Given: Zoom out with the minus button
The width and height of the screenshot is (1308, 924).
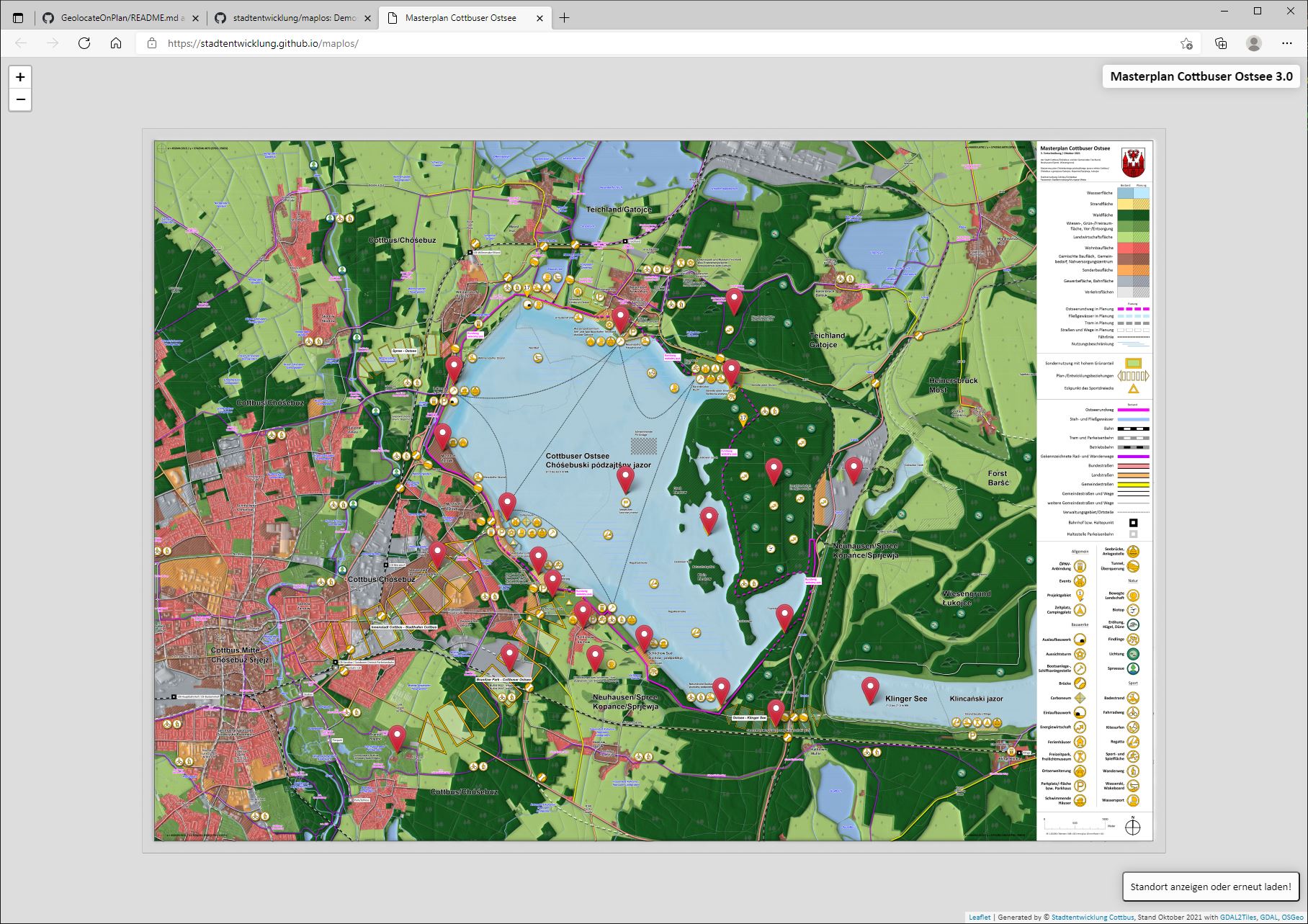Looking at the screenshot, I should 20,99.
